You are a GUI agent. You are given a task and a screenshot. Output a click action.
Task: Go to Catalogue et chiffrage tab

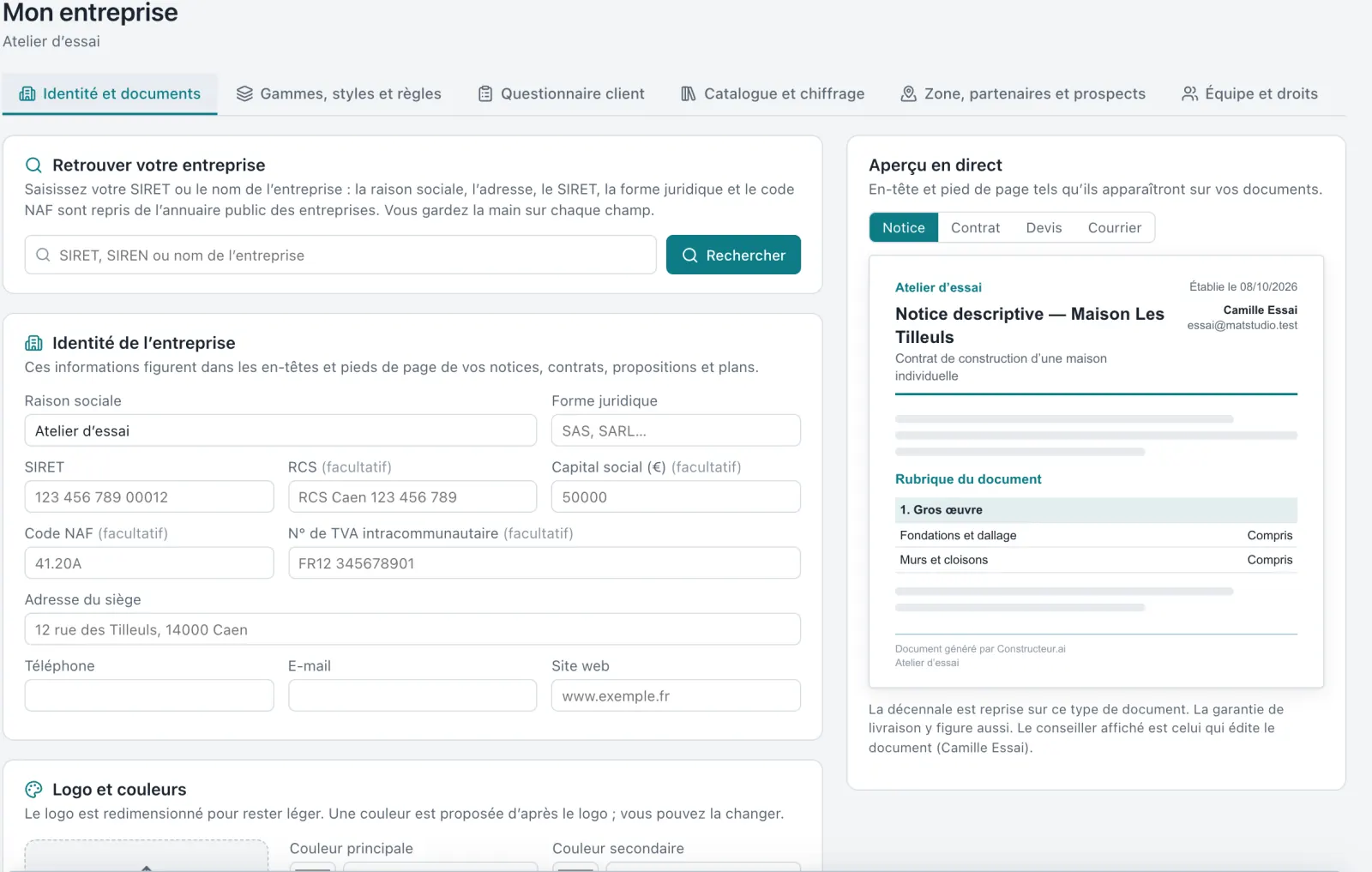(773, 93)
